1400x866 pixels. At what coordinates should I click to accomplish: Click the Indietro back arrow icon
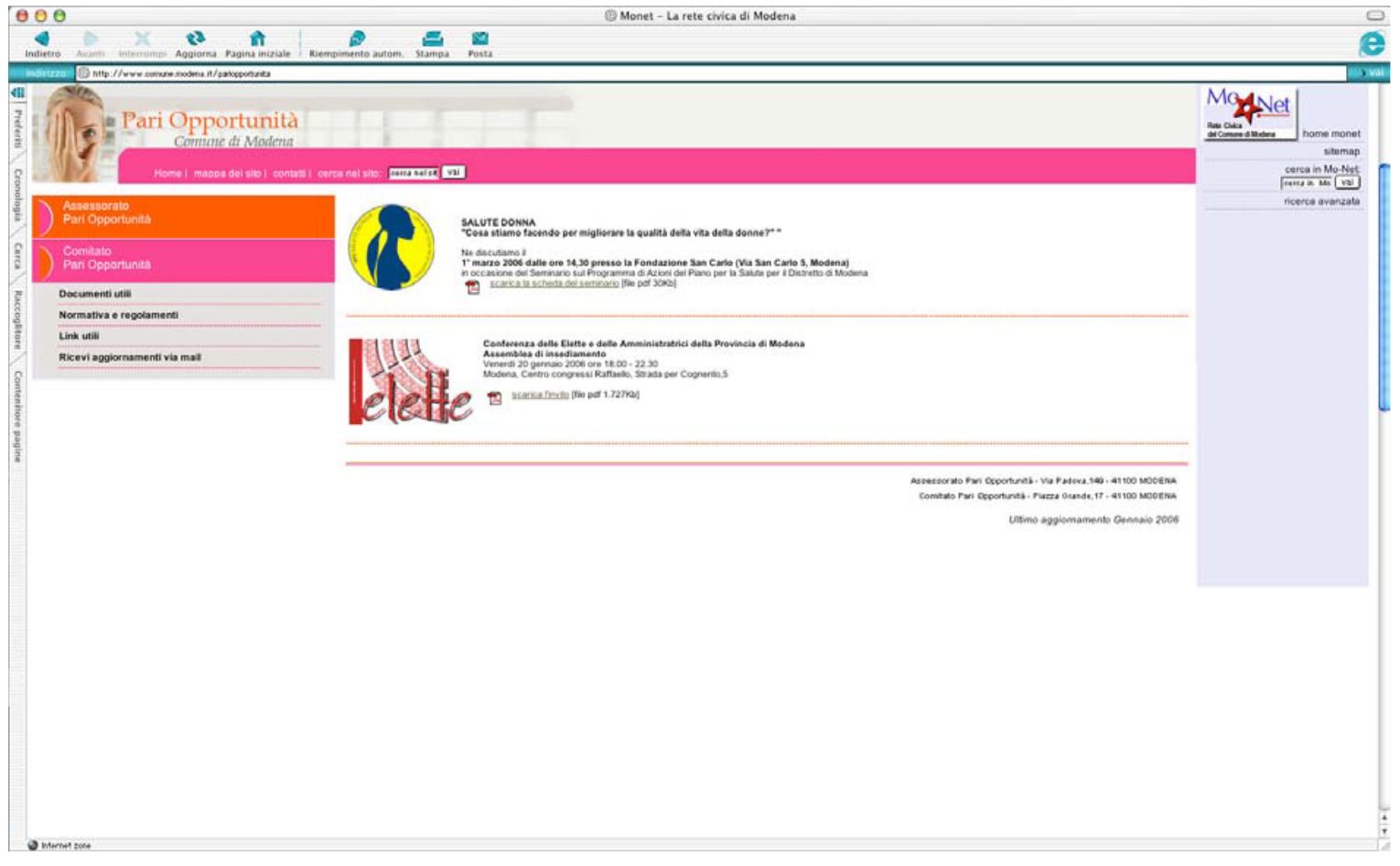(x=42, y=38)
